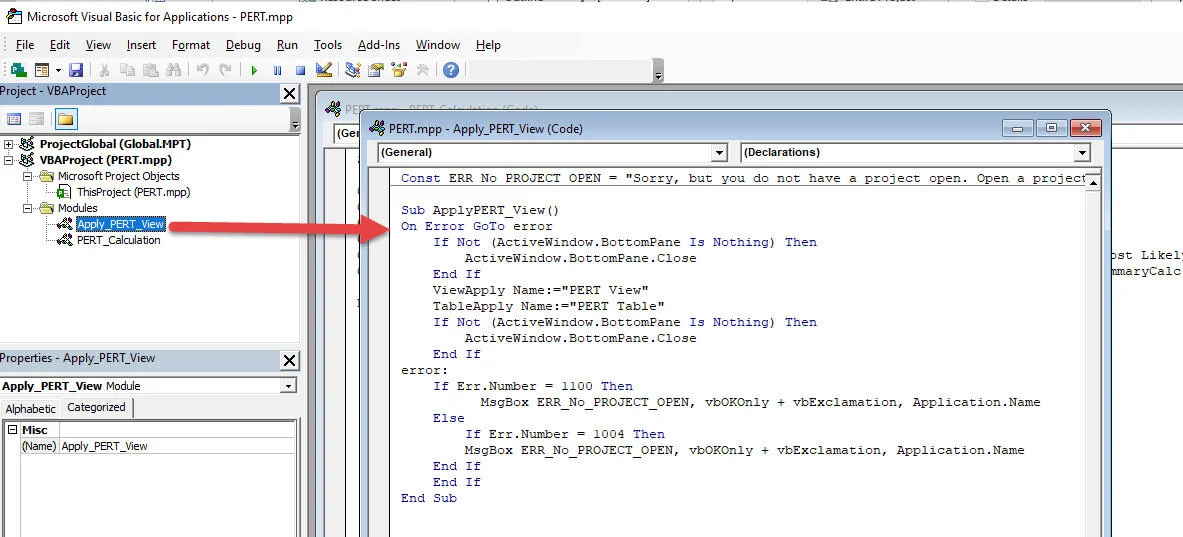Toggle Folders button in Project pane
The height and width of the screenshot is (537, 1183).
coord(66,118)
